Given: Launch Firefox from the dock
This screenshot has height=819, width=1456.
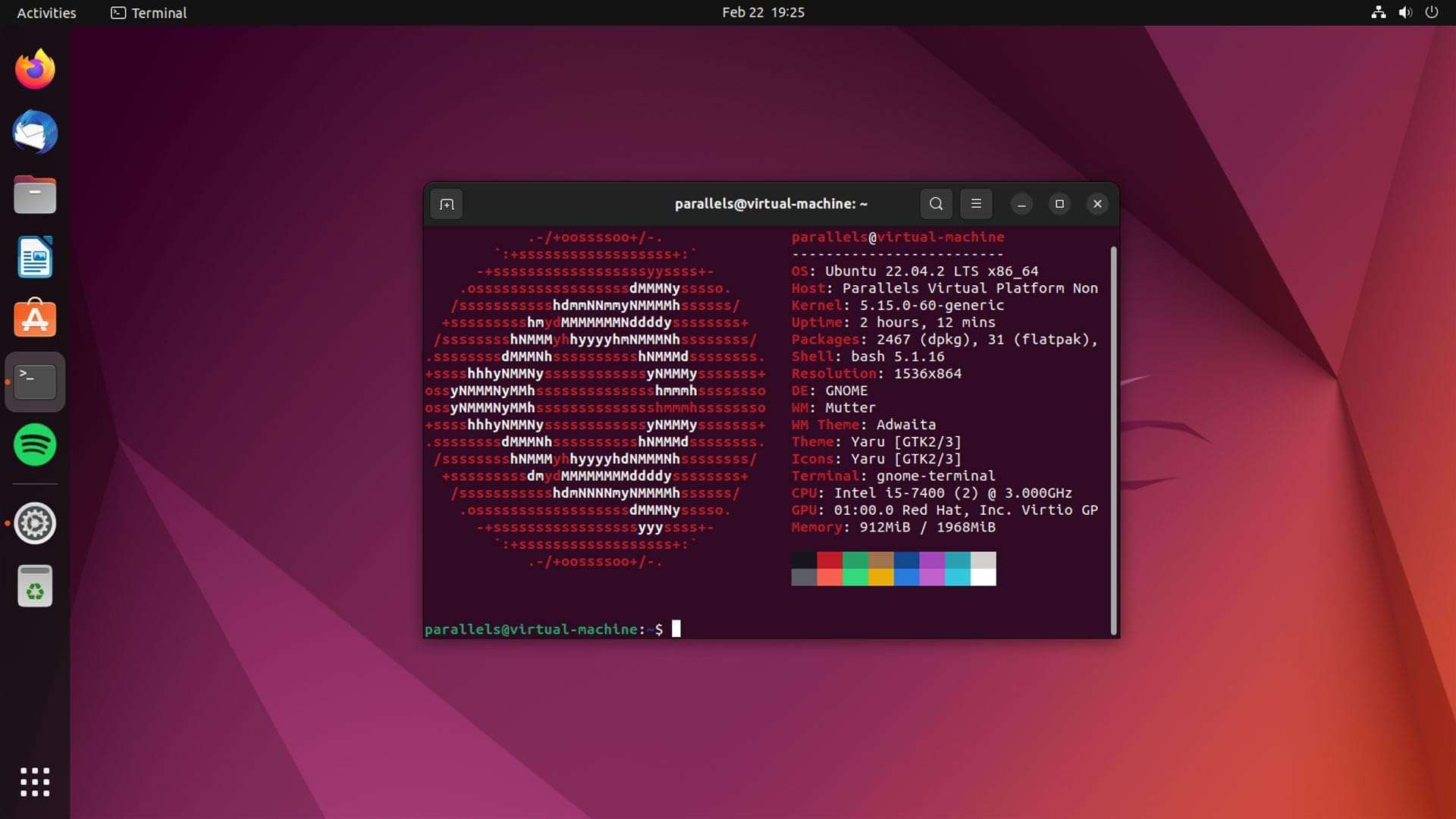Looking at the screenshot, I should click(34, 68).
